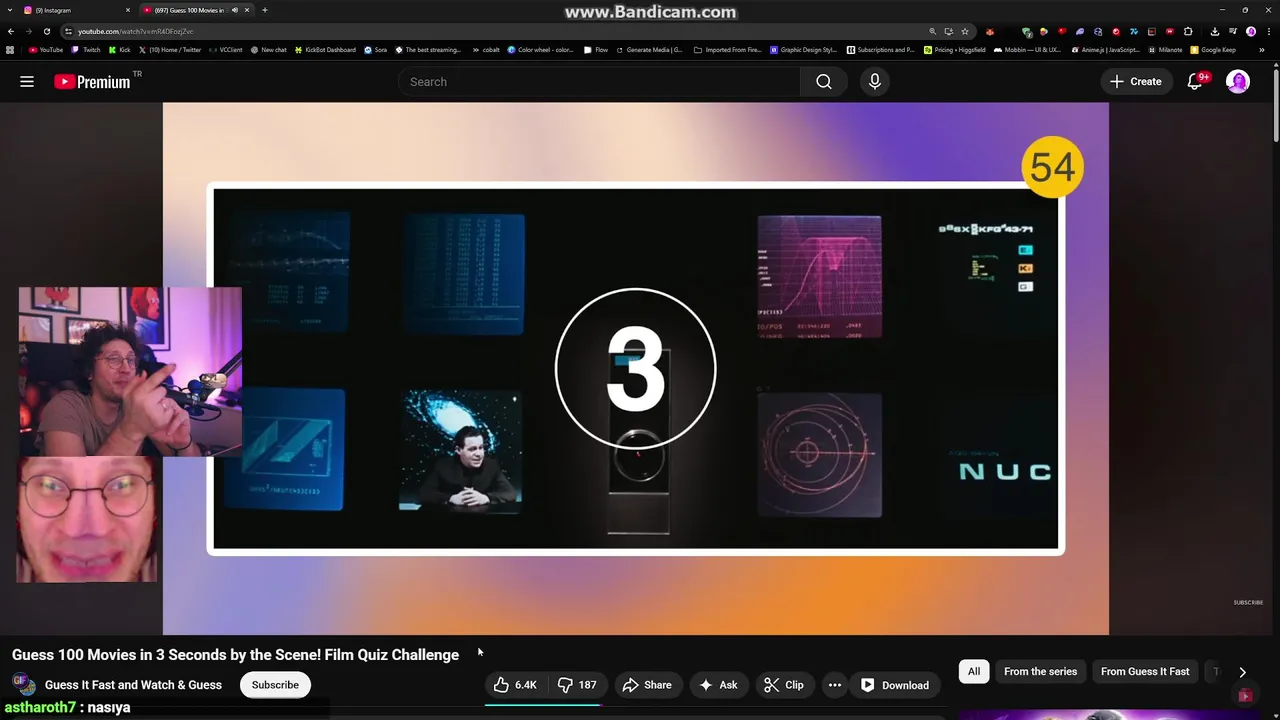
Task: Click into the YouTube search field
Action: tap(600, 82)
